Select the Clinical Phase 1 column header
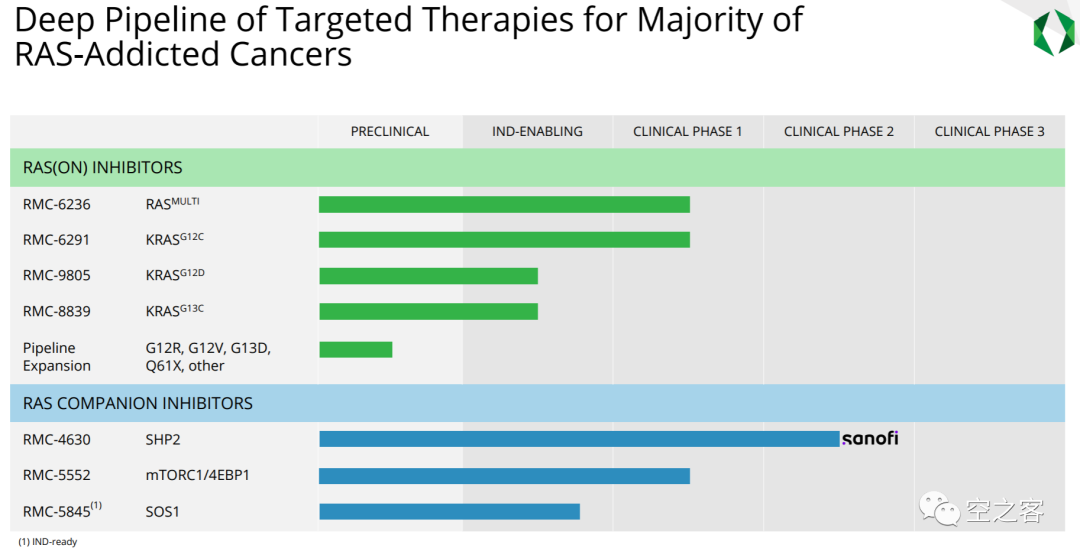 [x=688, y=131]
